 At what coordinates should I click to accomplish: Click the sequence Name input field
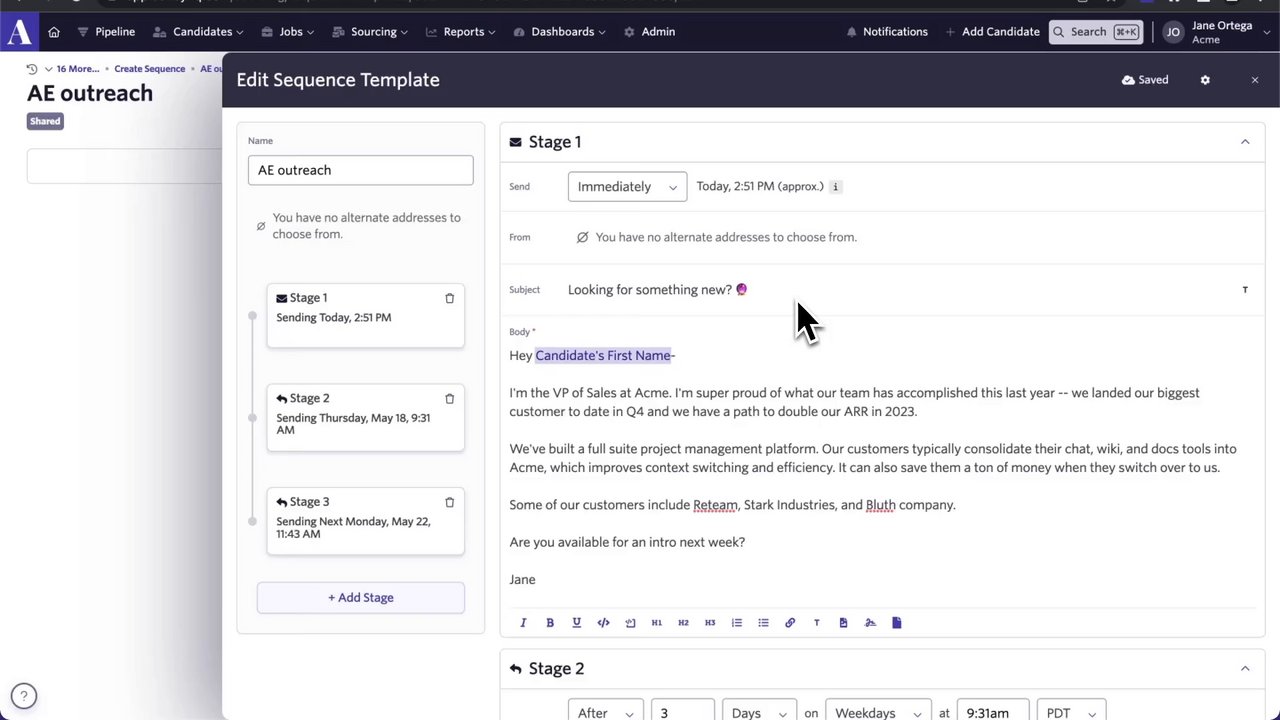click(x=360, y=170)
